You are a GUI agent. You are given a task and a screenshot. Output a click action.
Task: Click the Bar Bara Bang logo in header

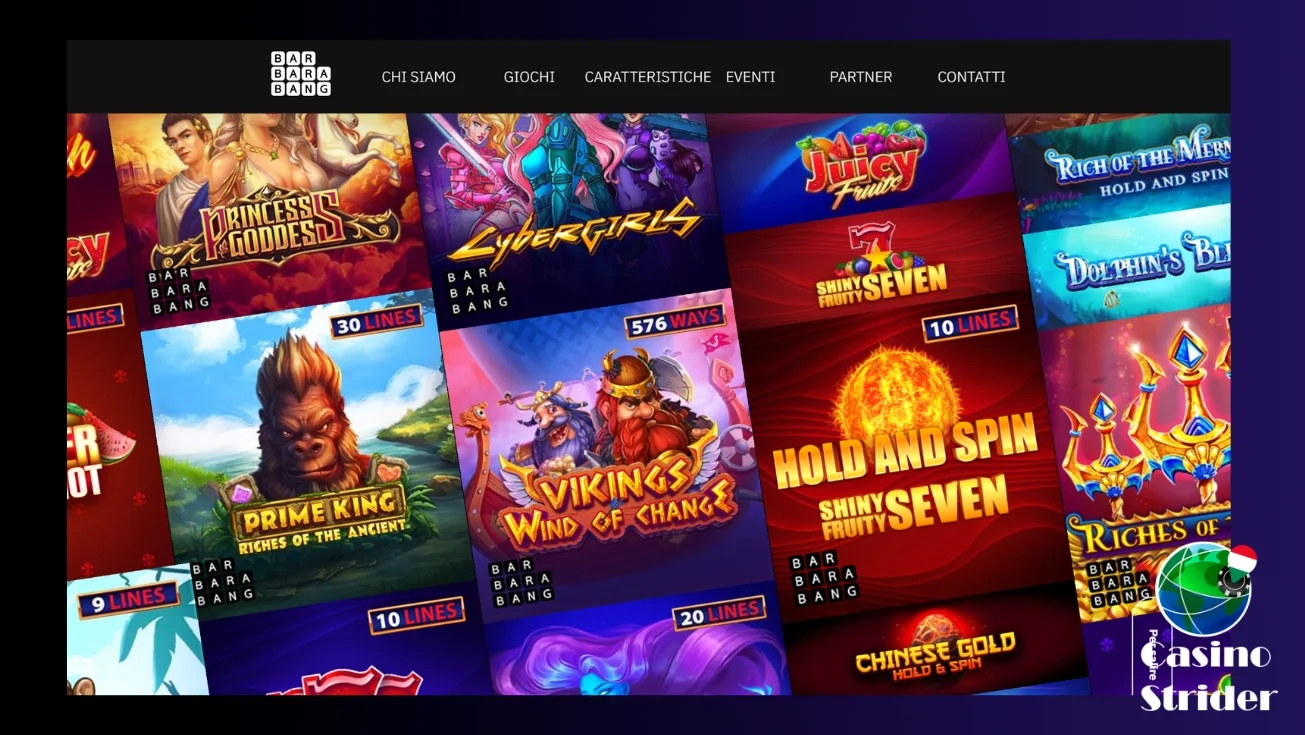(x=301, y=74)
